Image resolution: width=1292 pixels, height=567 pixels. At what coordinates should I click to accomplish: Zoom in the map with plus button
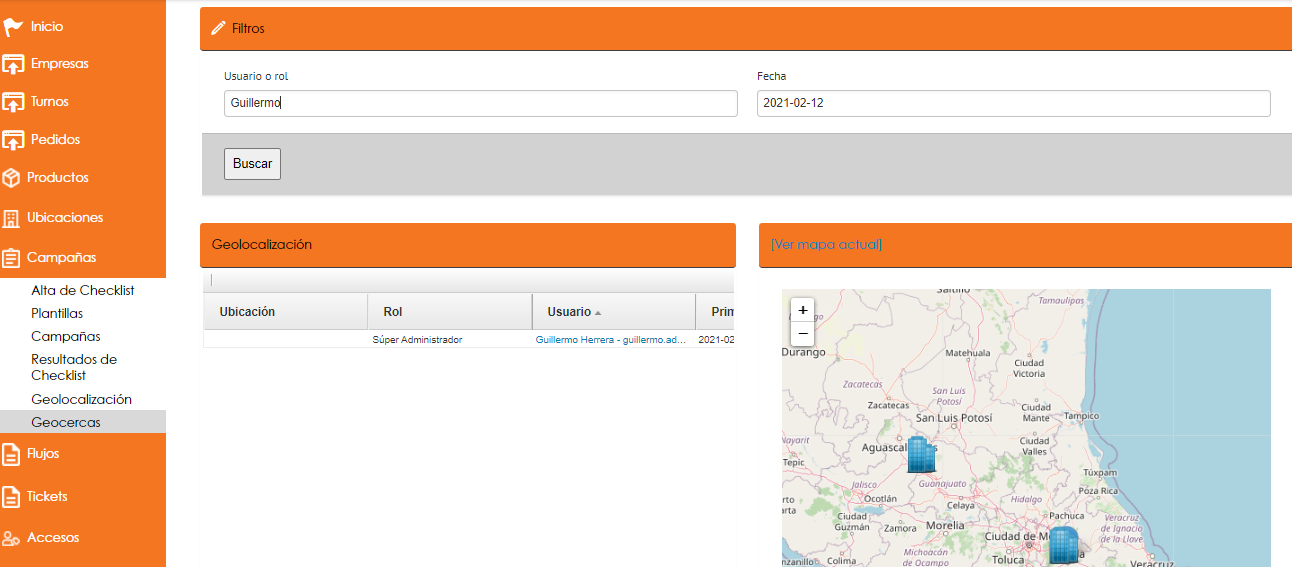coord(803,310)
